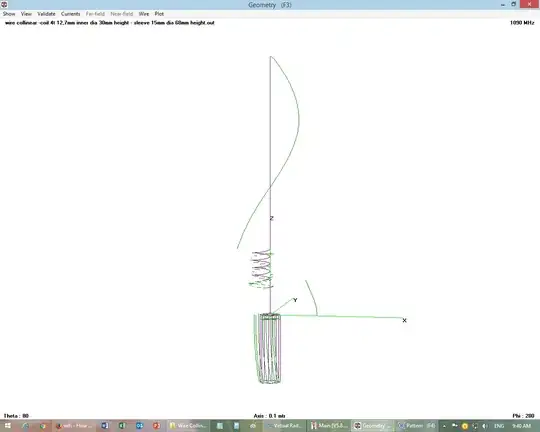This screenshot has width=540, height=432.
Task: Click the Geometry window system menu icon
Action: coord(4,4)
